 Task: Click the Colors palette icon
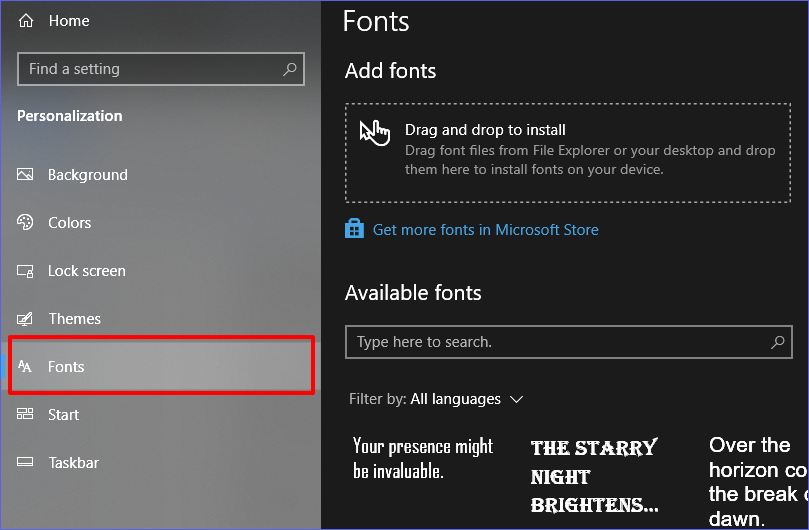coord(25,222)
